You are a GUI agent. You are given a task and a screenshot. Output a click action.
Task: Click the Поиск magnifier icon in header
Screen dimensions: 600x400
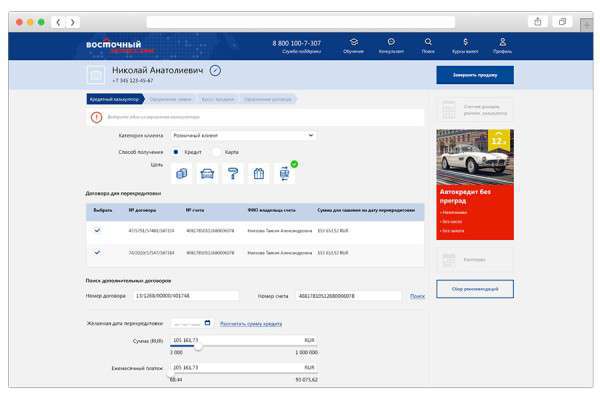point(428,43)
